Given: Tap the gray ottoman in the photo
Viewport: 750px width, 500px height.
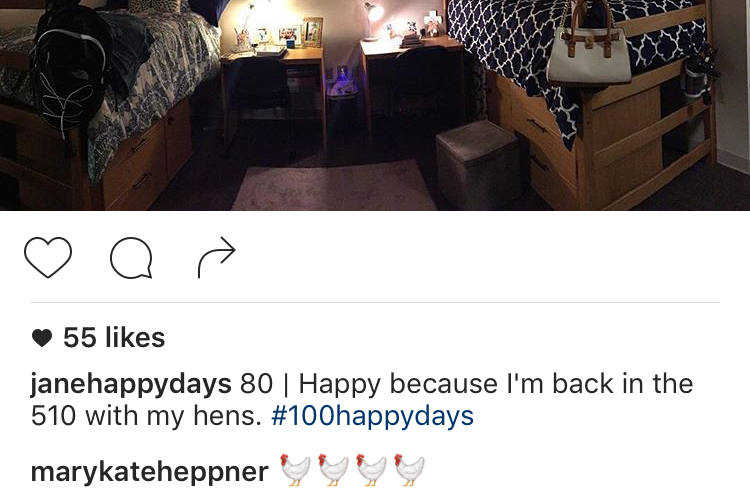Looking at the screenshot, I should [478, 163].
